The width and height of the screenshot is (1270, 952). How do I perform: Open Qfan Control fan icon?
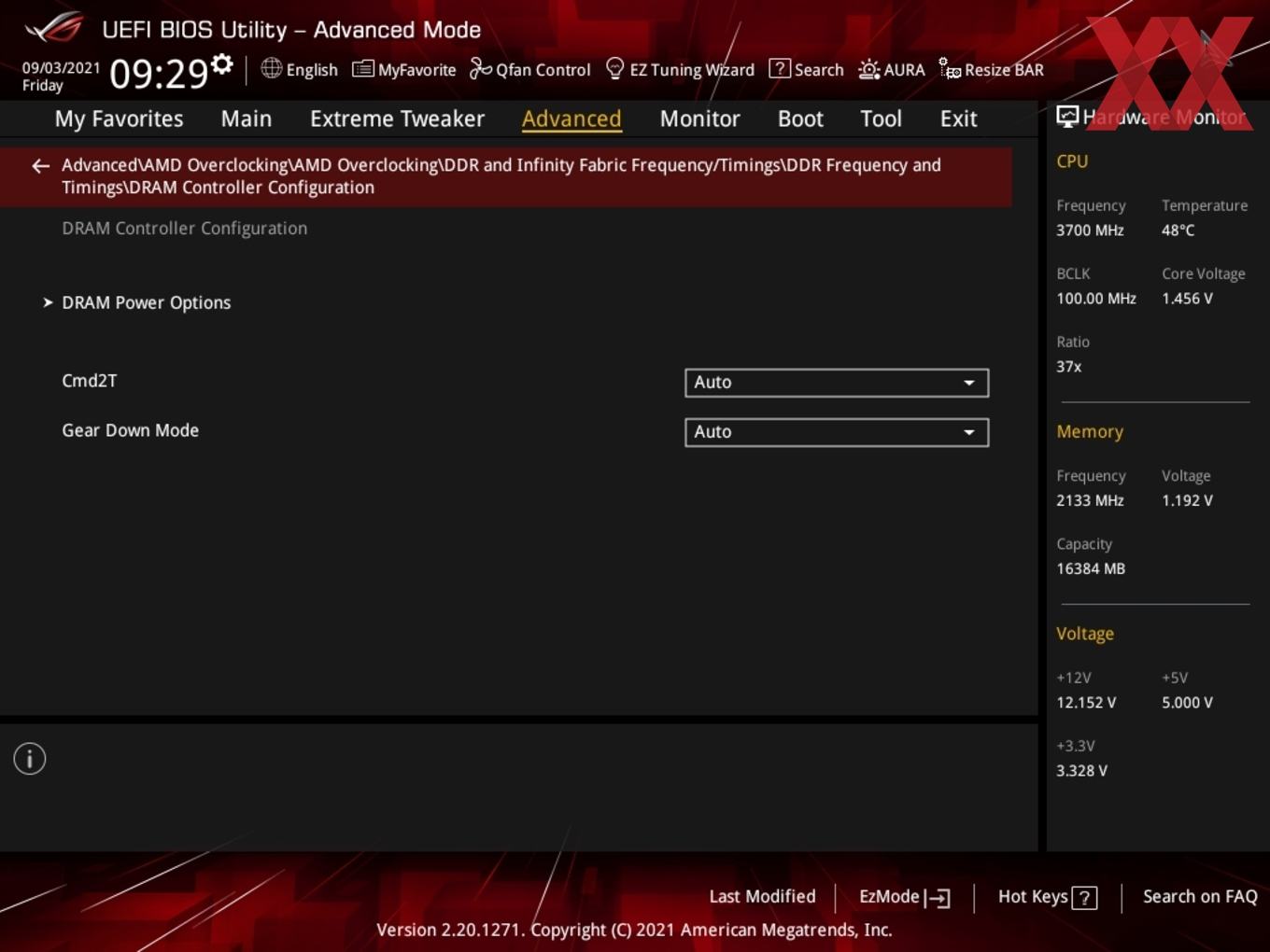tap(480, 68)
